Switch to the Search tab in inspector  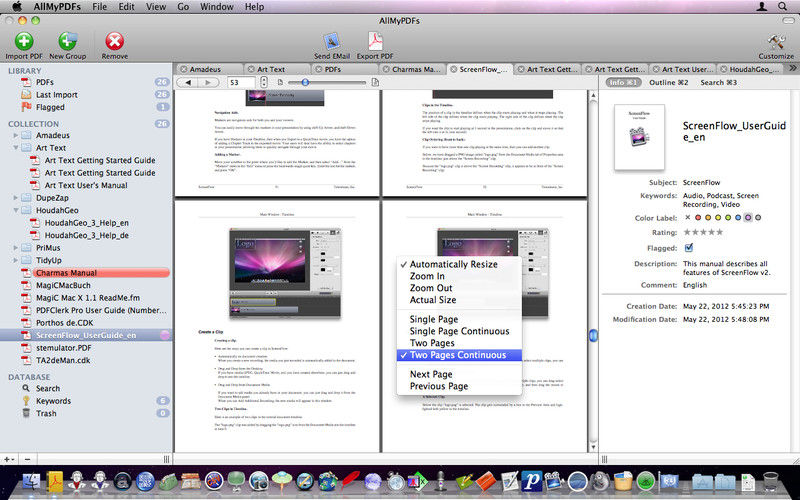718,82
